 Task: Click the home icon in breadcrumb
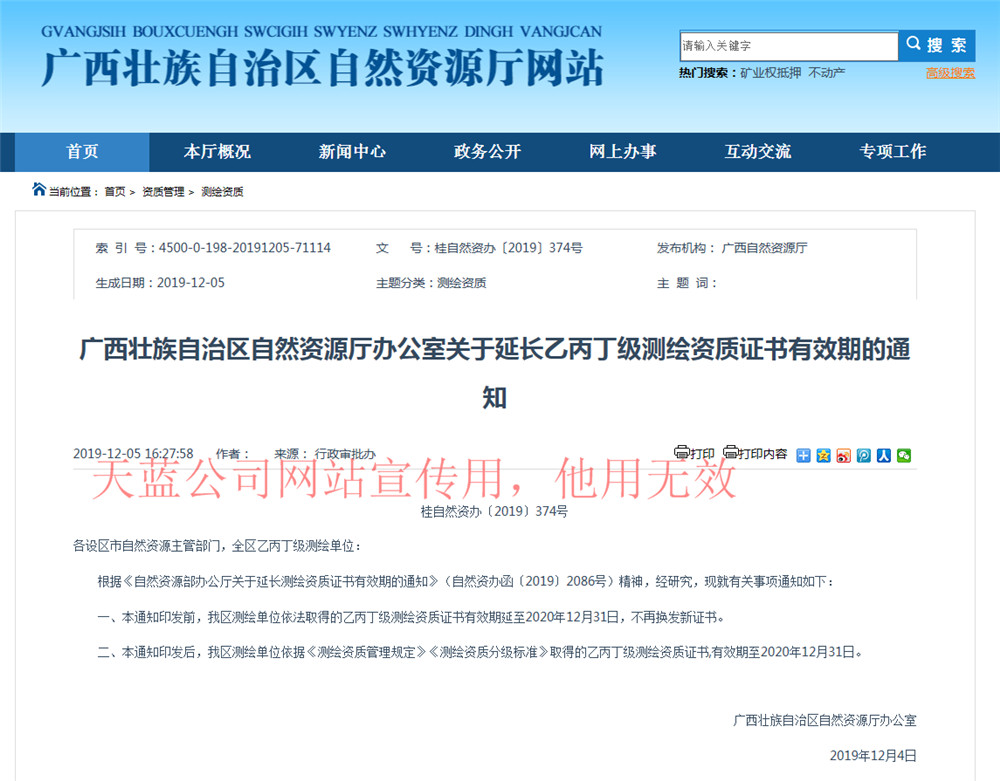(39, 190)
